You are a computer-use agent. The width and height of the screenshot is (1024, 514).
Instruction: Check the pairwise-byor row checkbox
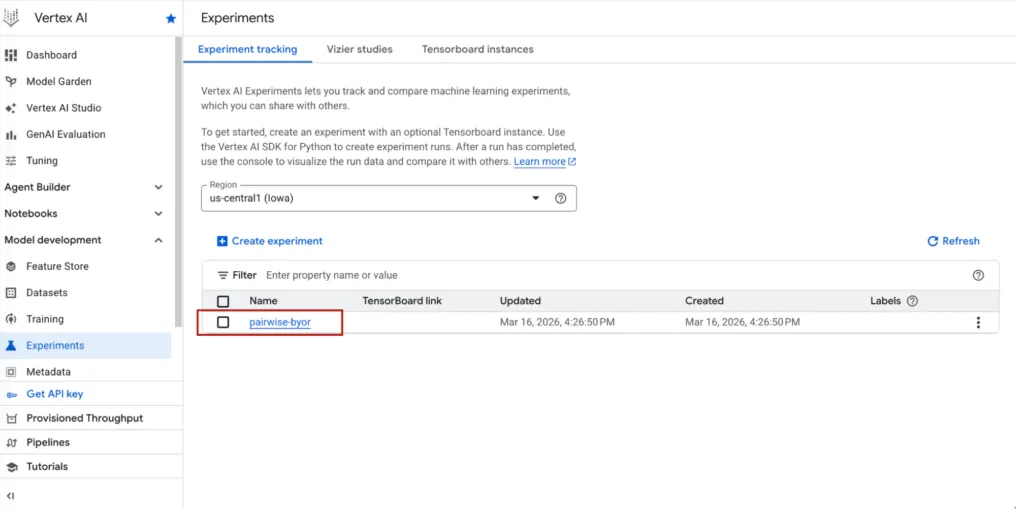click(223, 322)
